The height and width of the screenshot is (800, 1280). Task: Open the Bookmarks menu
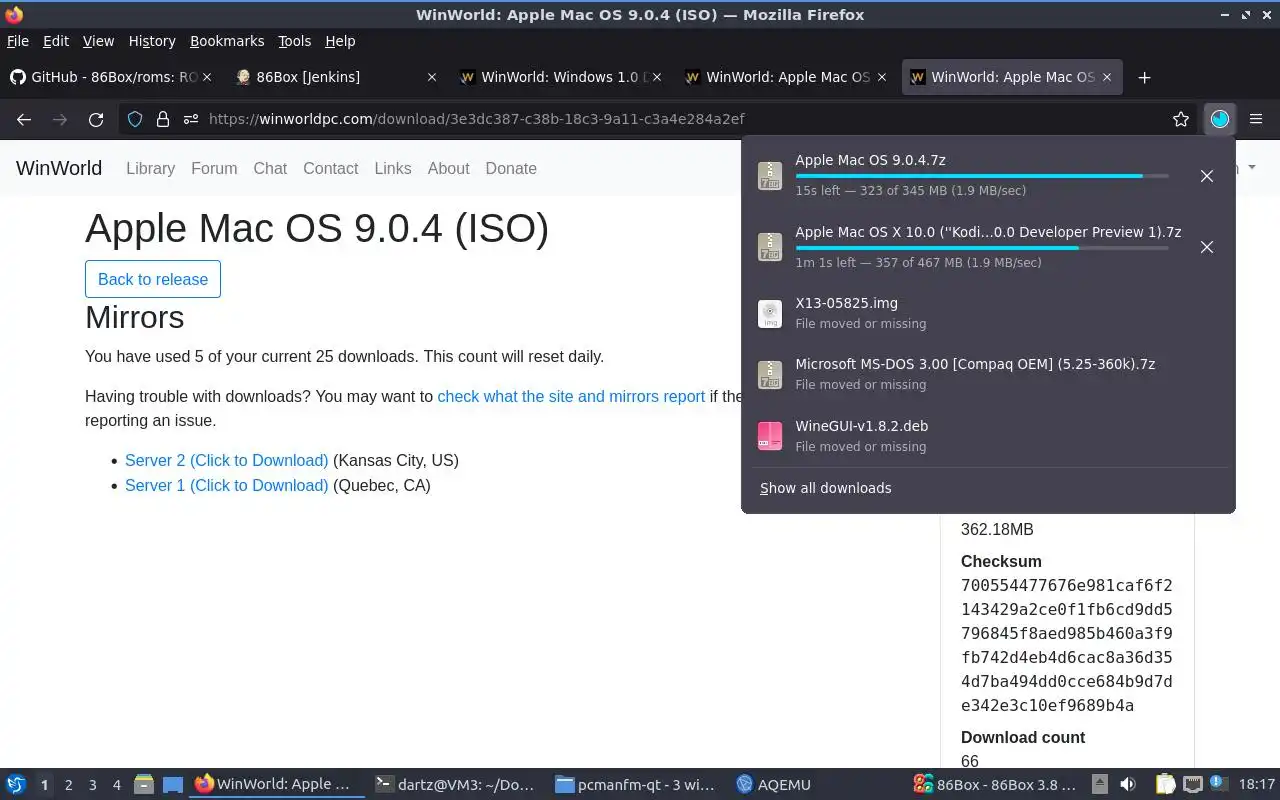pos(227,41)
